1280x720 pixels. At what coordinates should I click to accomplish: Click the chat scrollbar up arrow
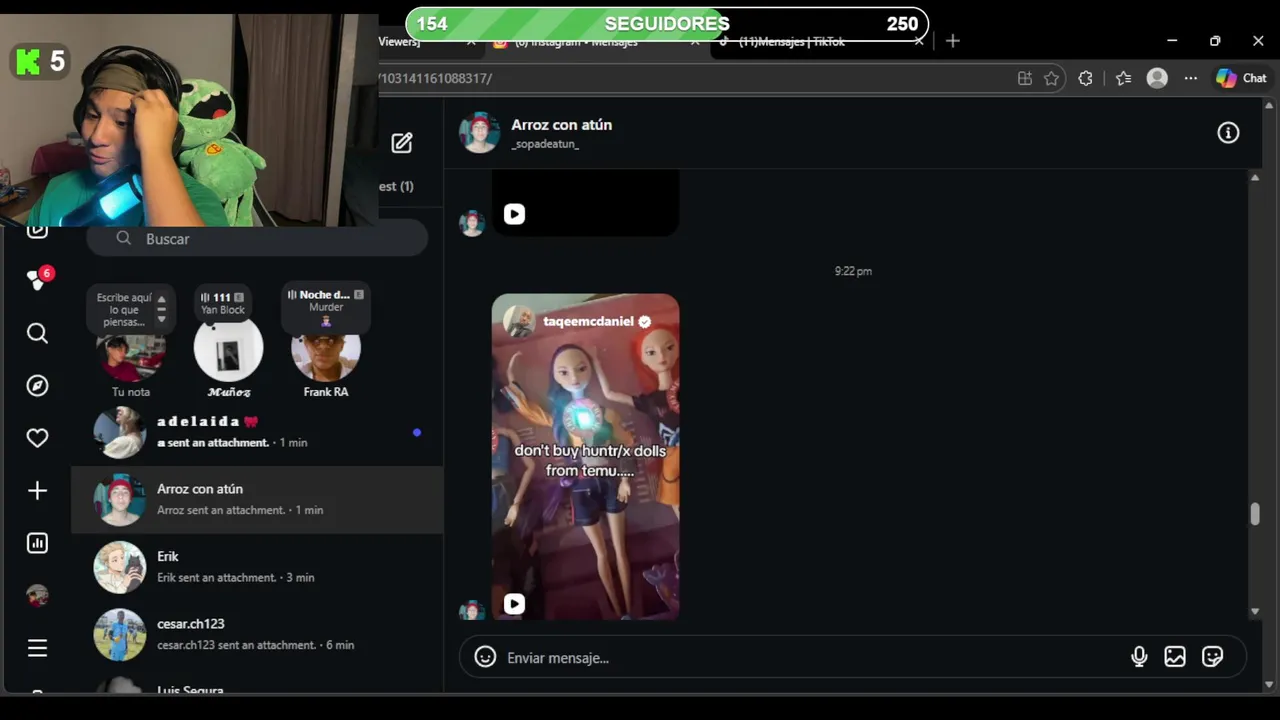point(1255,177)
